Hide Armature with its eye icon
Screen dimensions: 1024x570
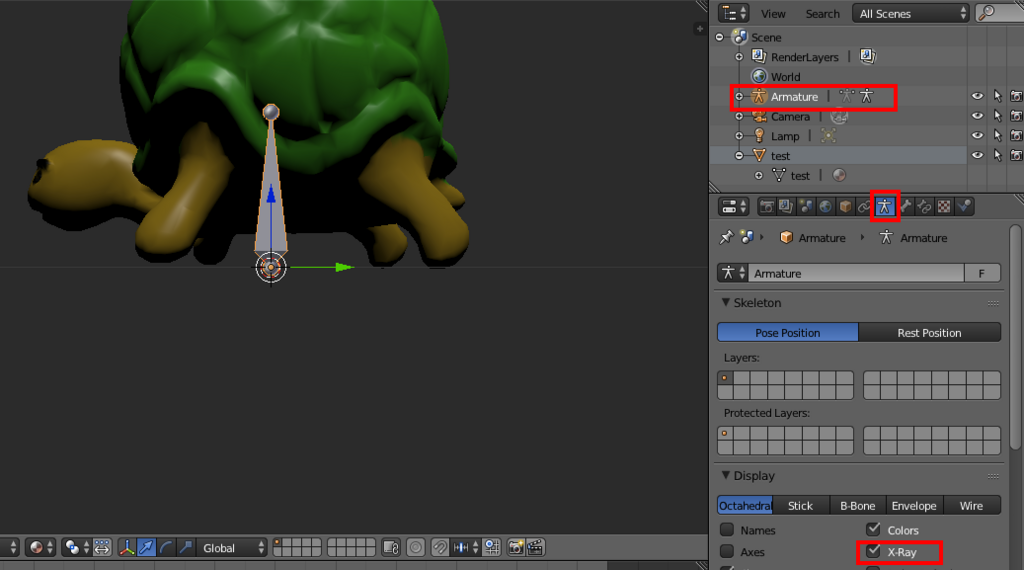[977, 96]
